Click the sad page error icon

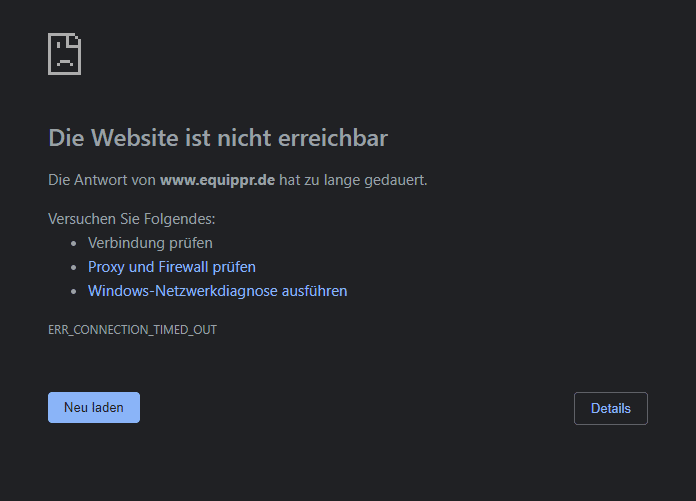tap(65, 54)
